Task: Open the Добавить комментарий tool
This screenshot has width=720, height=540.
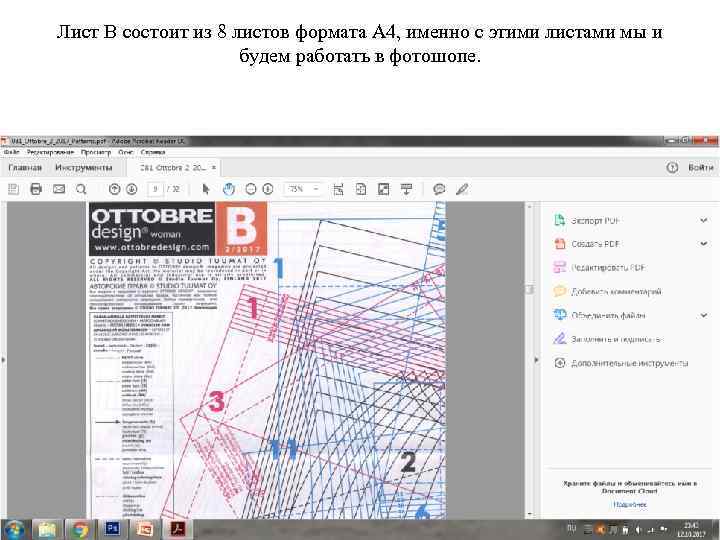Action: point(608,292)
